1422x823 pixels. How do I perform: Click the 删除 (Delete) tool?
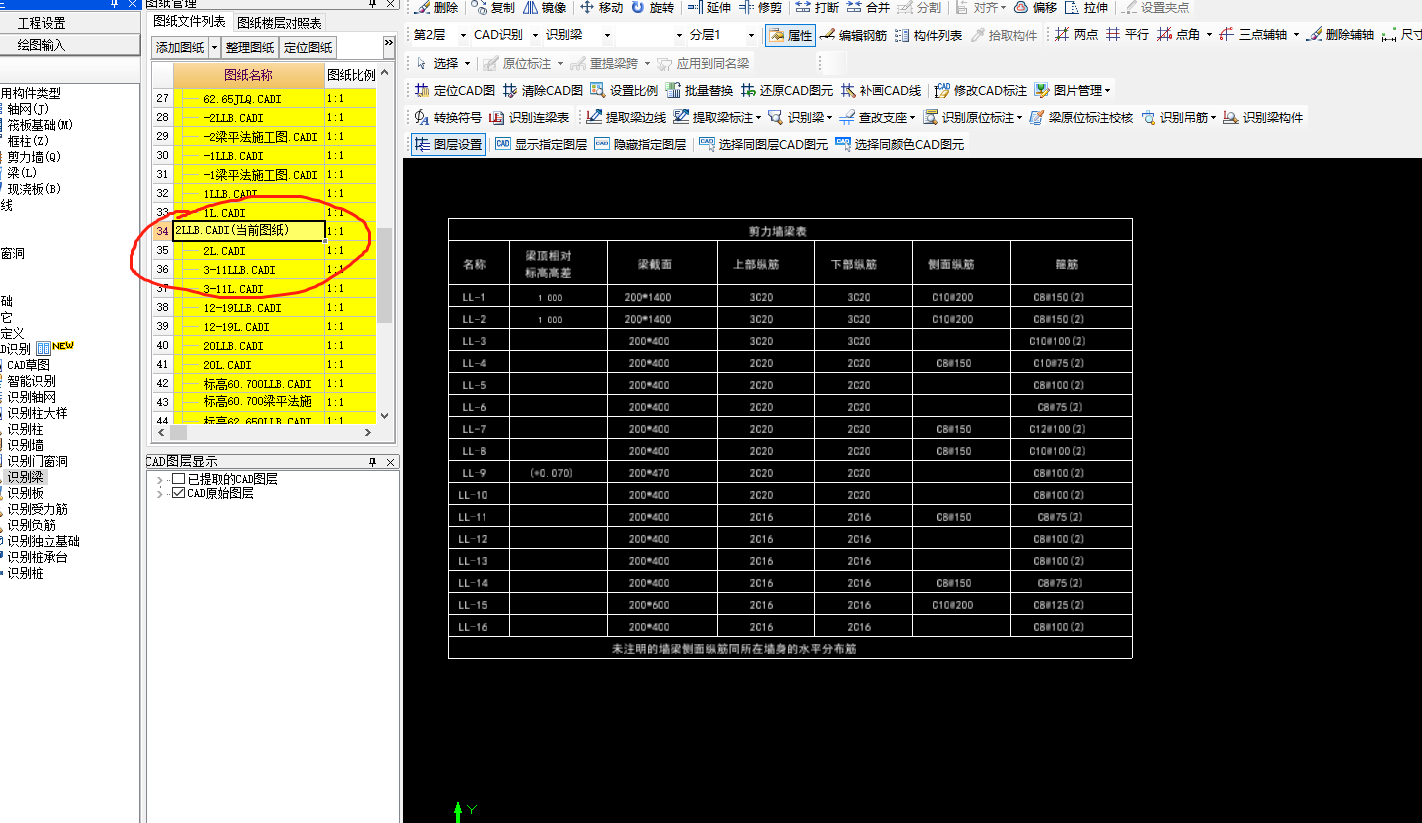point(435,7)
